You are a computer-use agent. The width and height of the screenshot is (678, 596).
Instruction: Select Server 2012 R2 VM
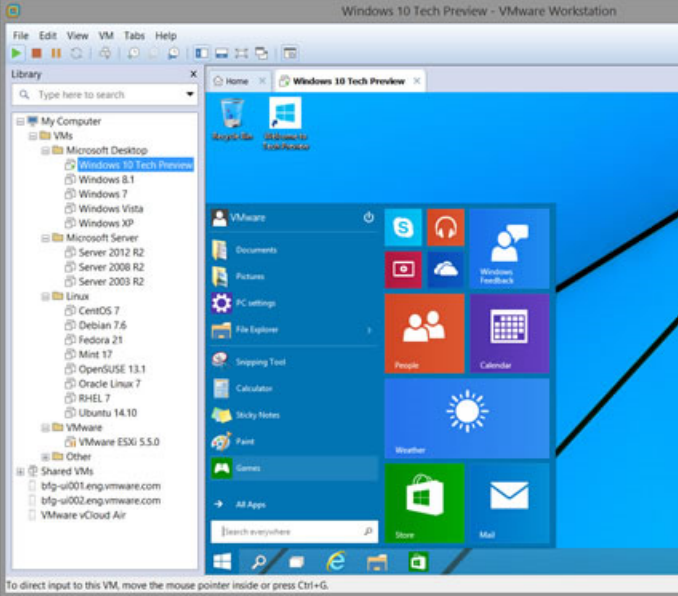(x=111, y=253)
